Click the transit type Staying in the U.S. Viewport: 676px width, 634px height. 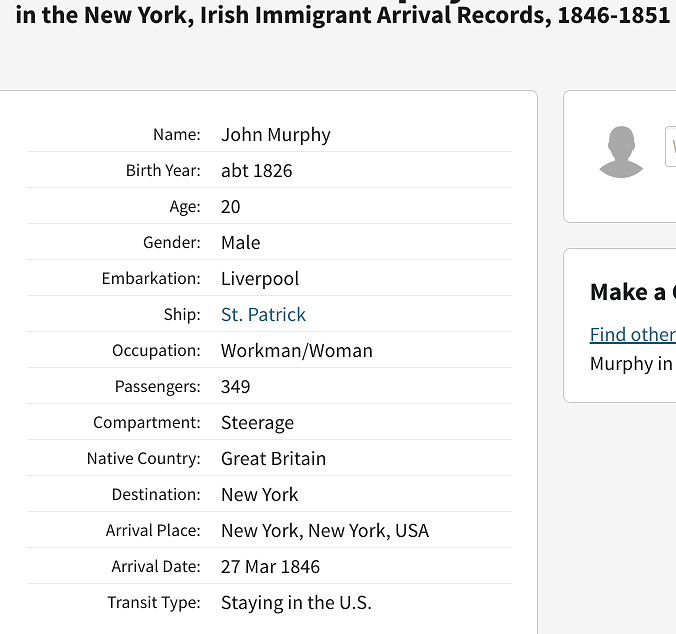[x=296, y=603]
